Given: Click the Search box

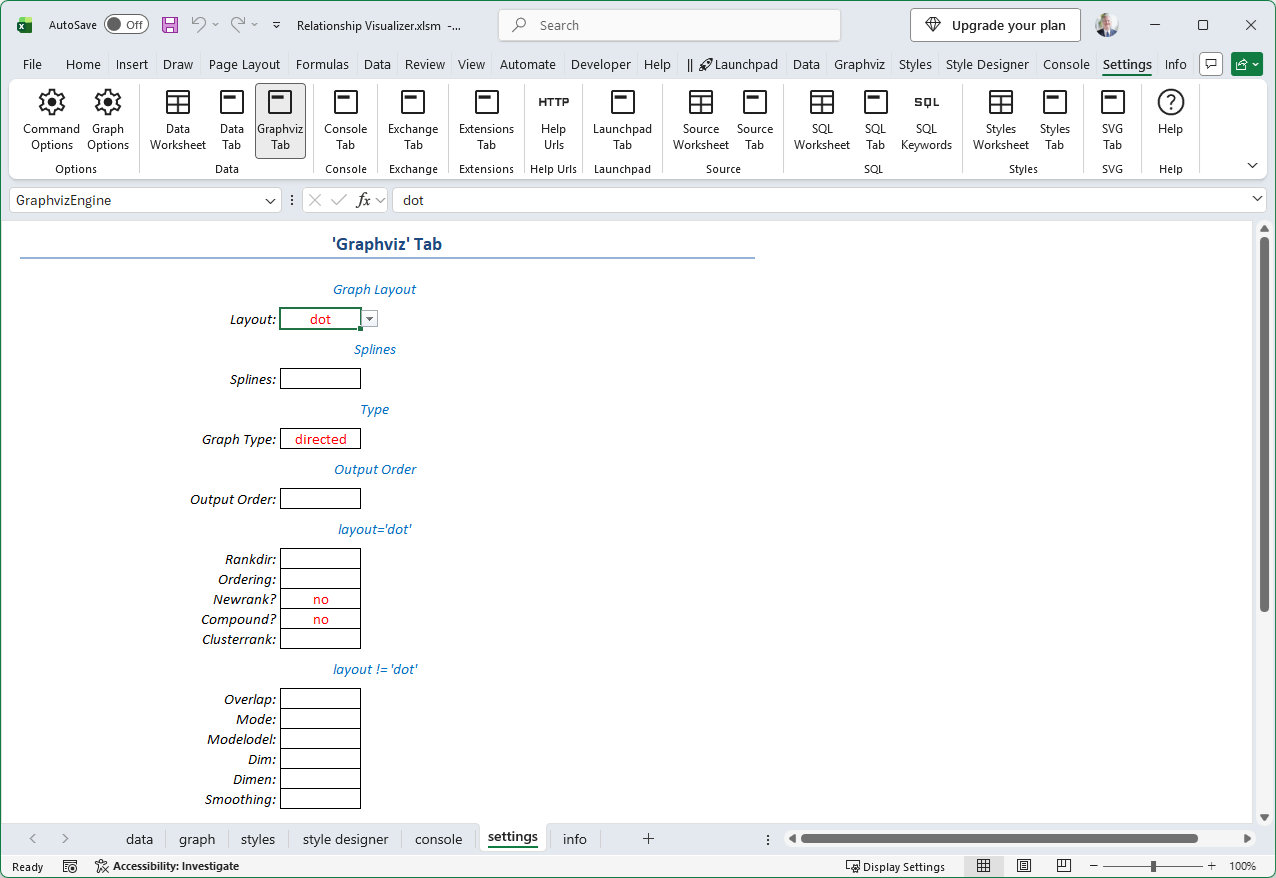Looking at the screenshot, I should coord(670,25).
